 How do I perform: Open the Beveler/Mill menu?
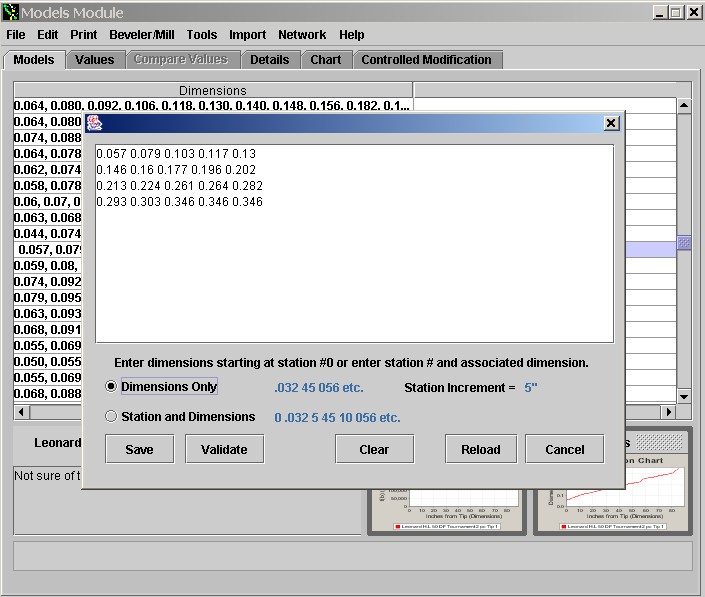click(x=141, y=35)
